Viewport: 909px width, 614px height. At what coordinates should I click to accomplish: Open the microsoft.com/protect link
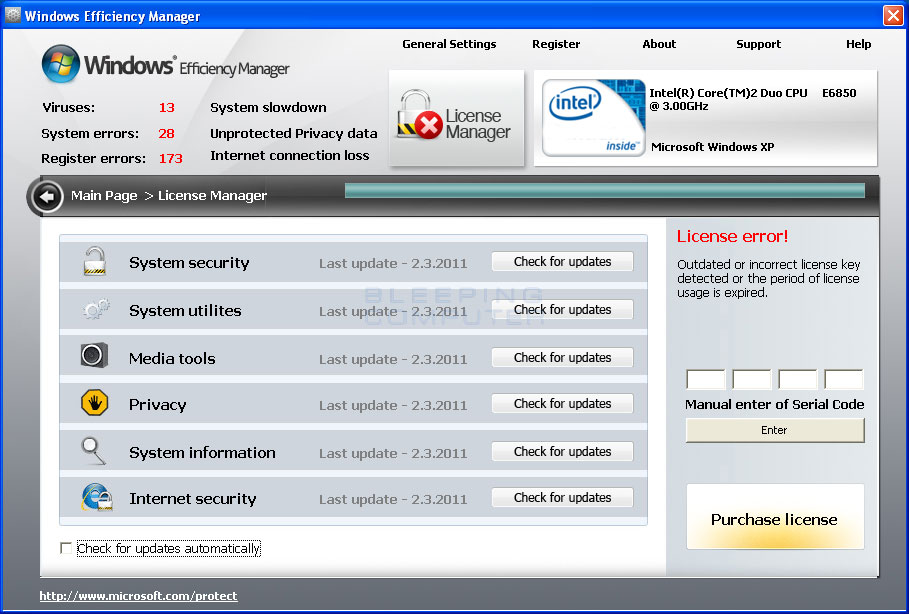pyautogui.click(x=137, y=595)
